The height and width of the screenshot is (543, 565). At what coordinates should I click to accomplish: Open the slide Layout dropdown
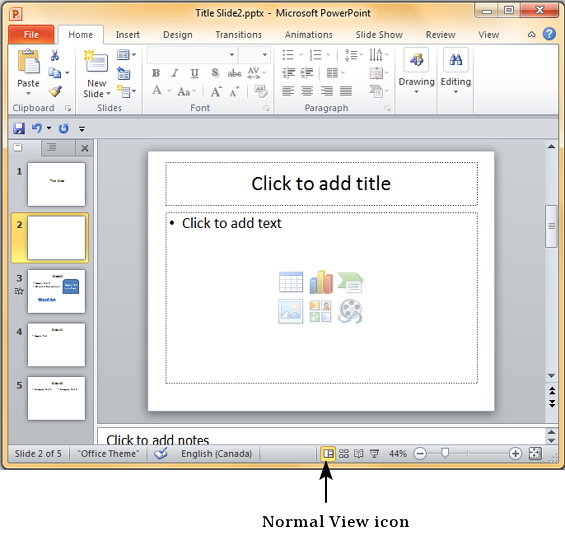click(126, 55)
